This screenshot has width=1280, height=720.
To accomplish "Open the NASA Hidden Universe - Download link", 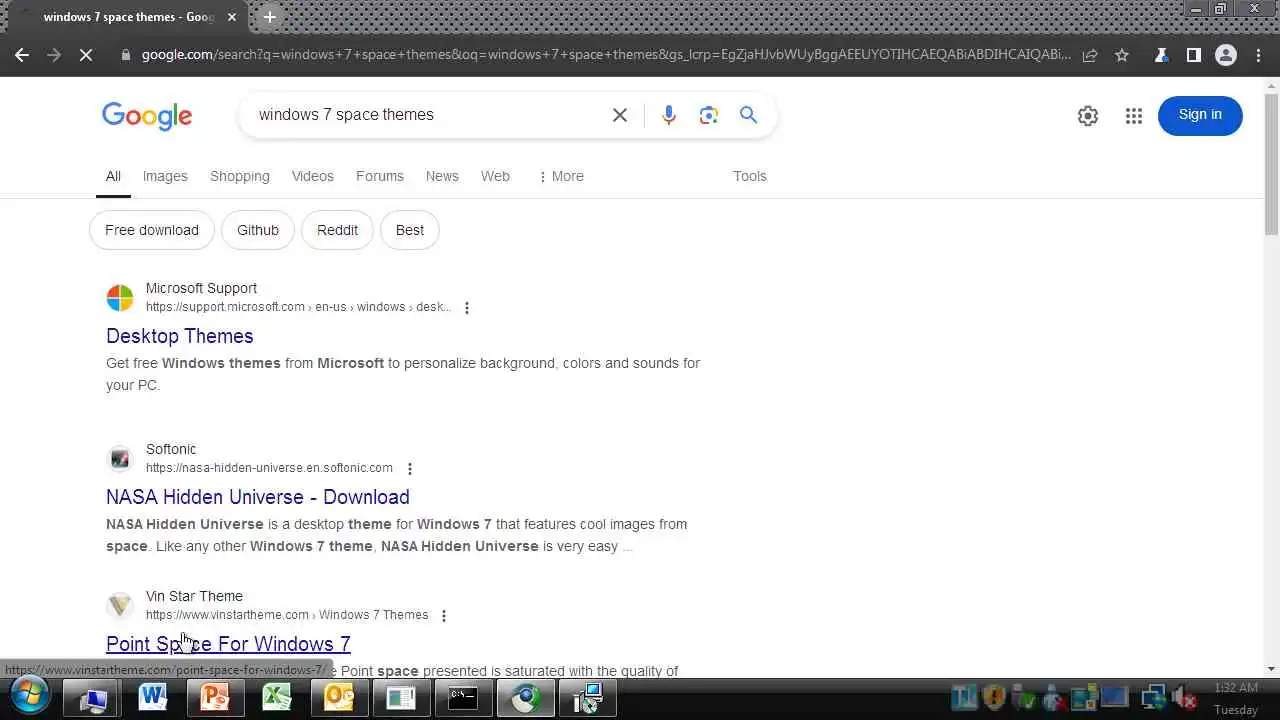I will (x=258, y=497).
